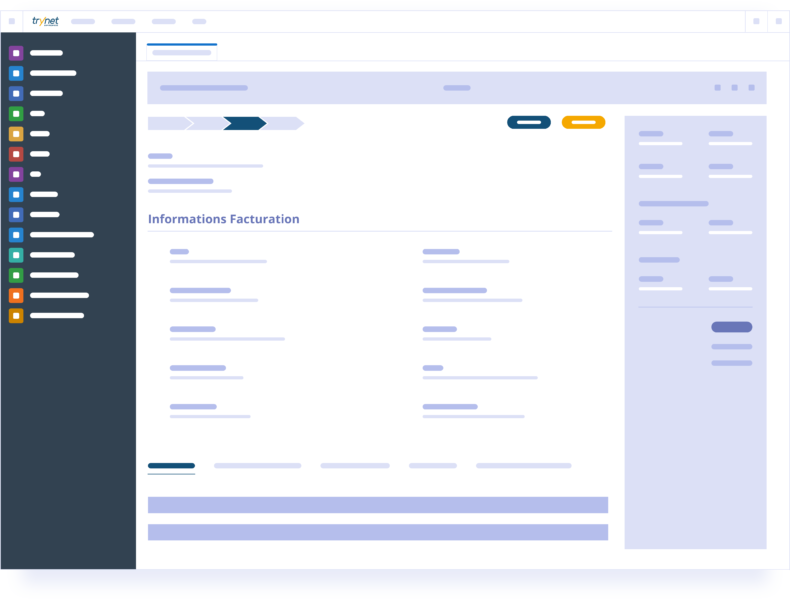Image resolution: width=790 pixels, height=600 pixels.
Task: Select the active tab above the header band
Action: (182, 52)
